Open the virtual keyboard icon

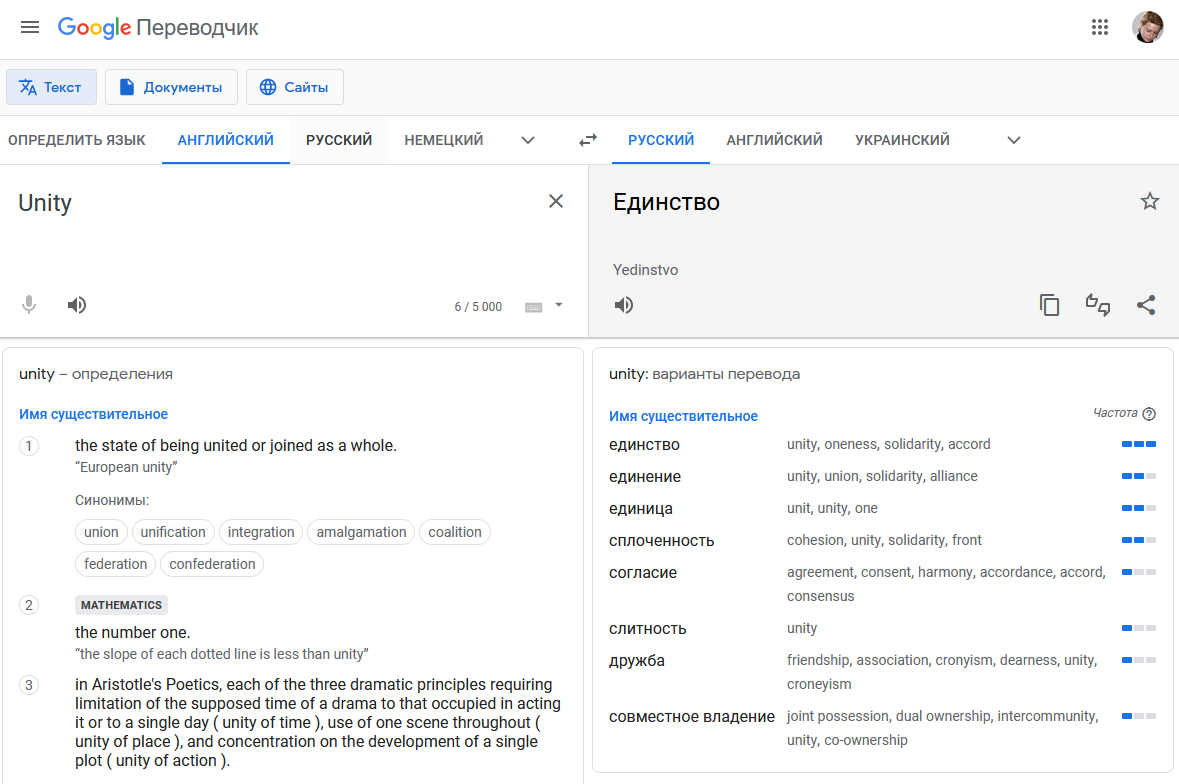coord(534,307)
